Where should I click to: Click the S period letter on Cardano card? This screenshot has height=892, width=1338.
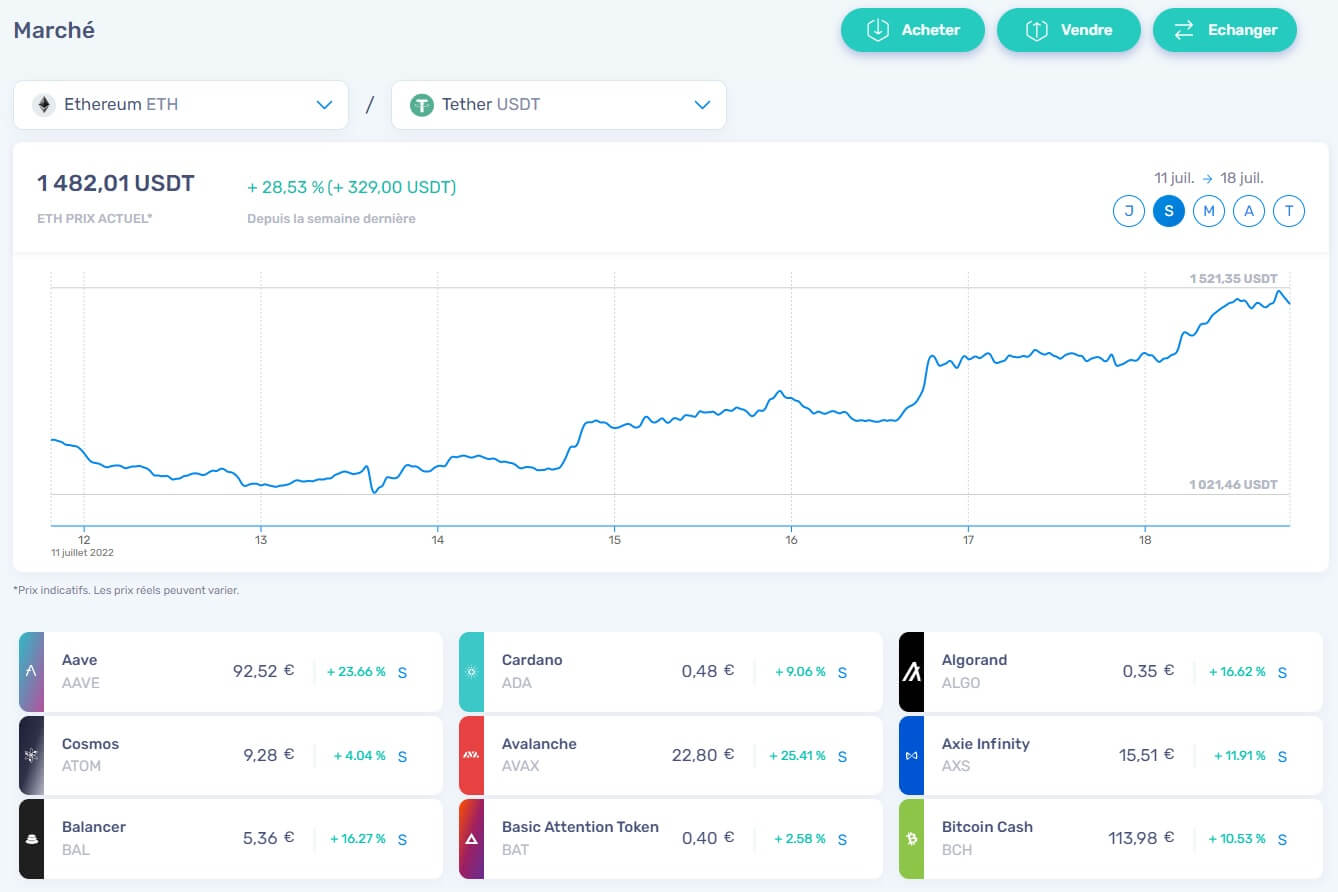pos(842,672)
